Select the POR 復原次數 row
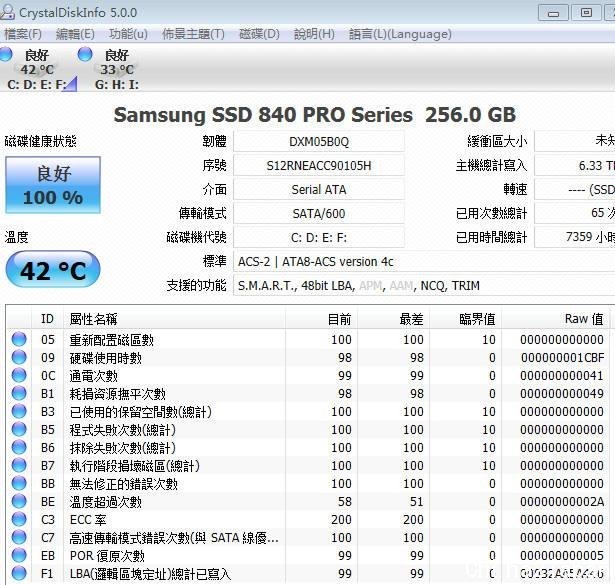This screenshot has width=615, height=585. coord(308,556)
